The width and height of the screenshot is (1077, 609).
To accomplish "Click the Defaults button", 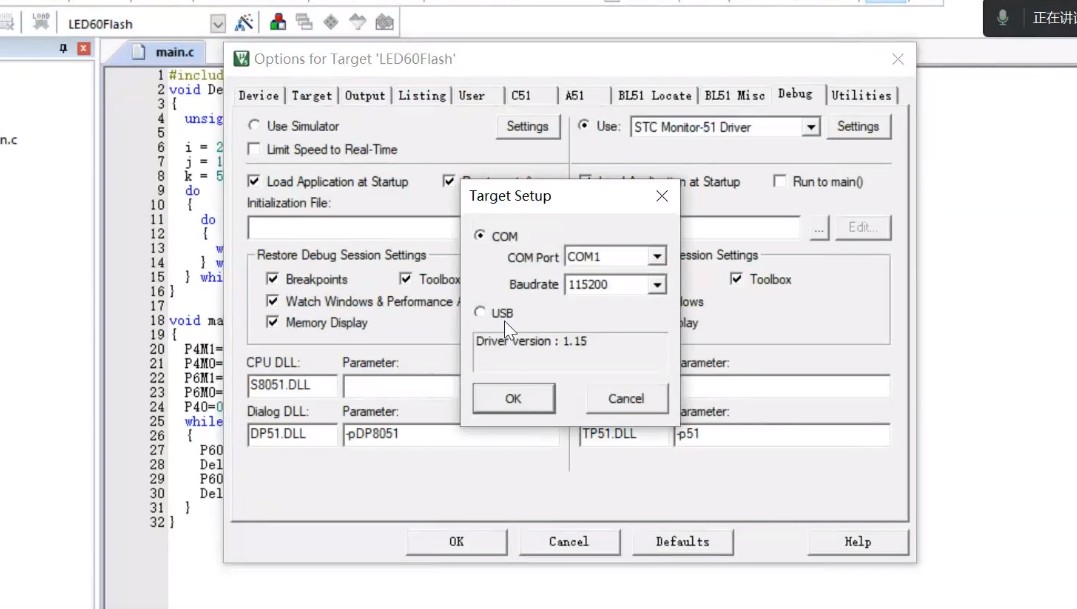I will click(x=682, y=542).
